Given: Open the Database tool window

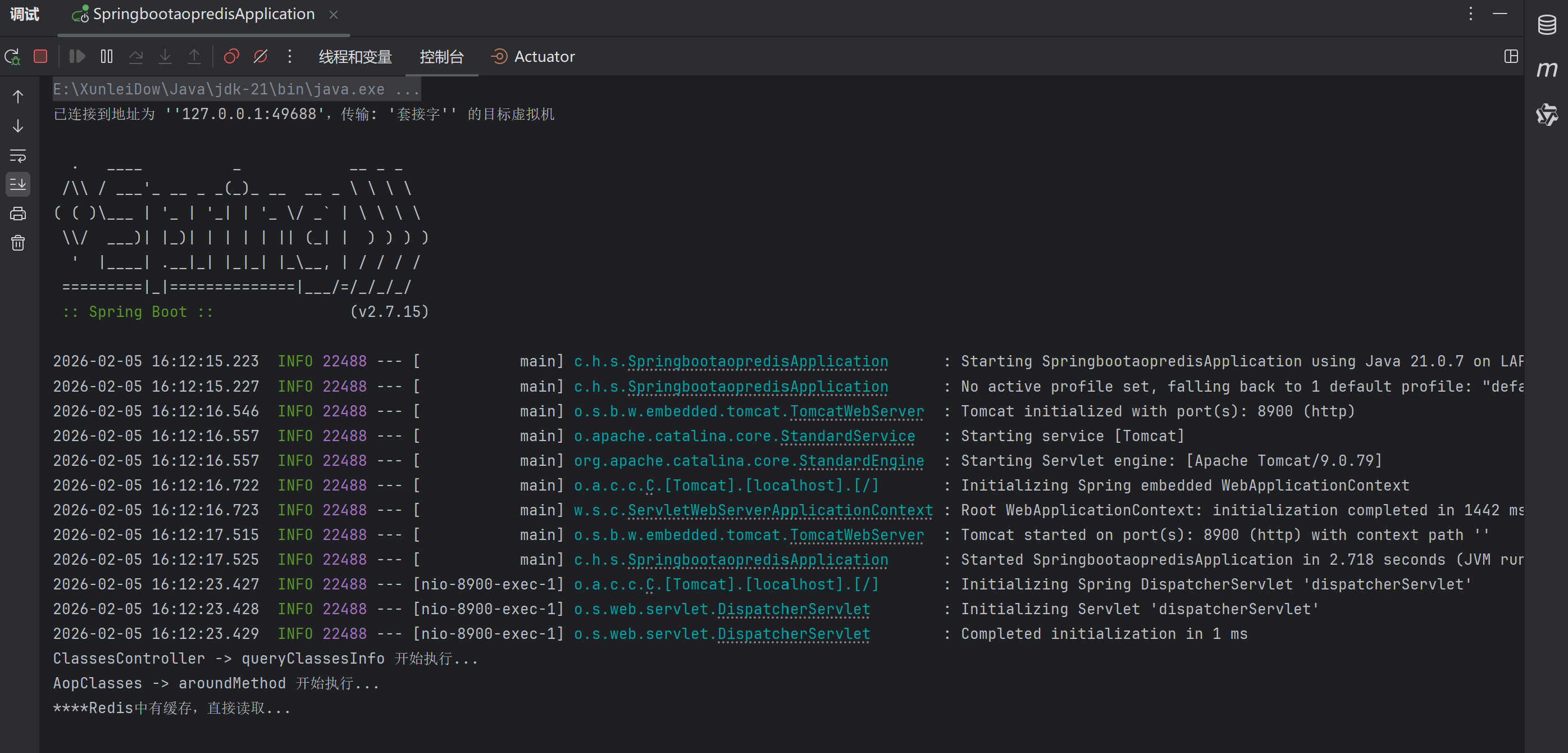Looking at the screenshot, I should tap(1547, 25).
